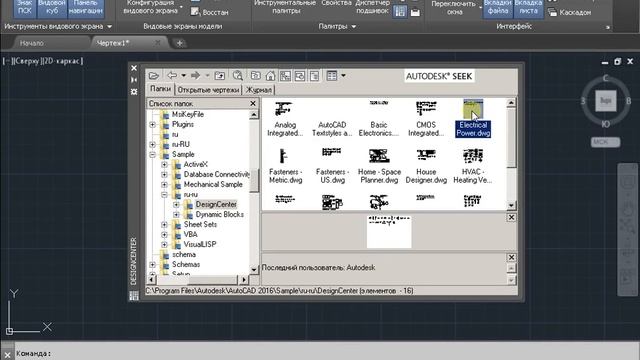The width and height of the screenshot is (640, 360).
Task: Switch to the Папки tab
Action: 160,89
